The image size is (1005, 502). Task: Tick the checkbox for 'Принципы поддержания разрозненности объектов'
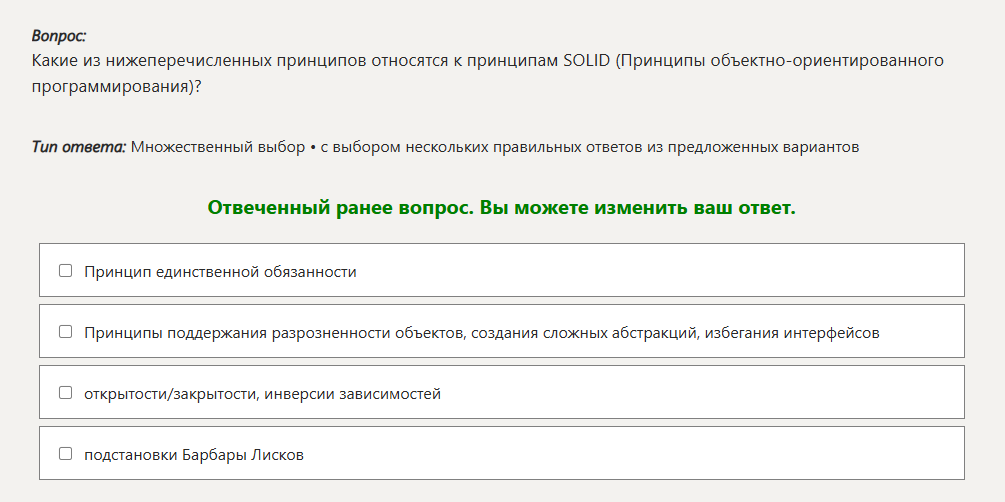coord(66,332)
